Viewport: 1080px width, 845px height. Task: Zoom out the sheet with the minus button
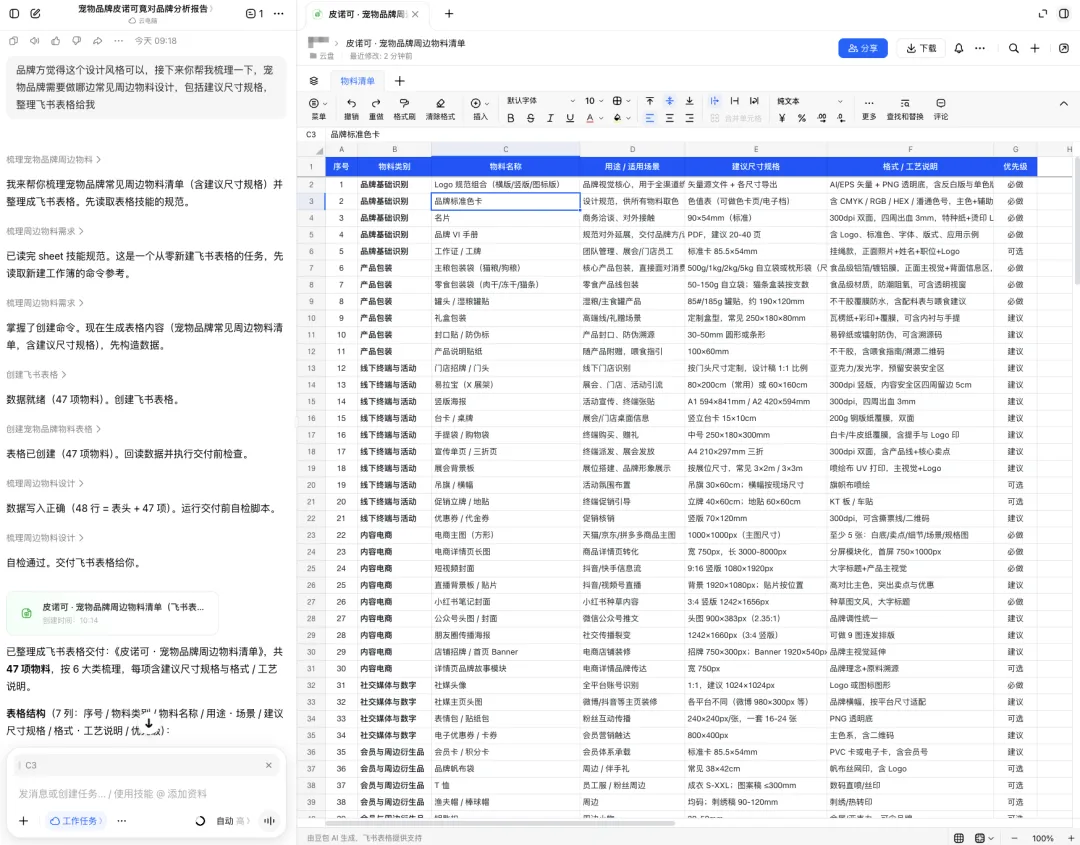click(x=1015, y=838)
